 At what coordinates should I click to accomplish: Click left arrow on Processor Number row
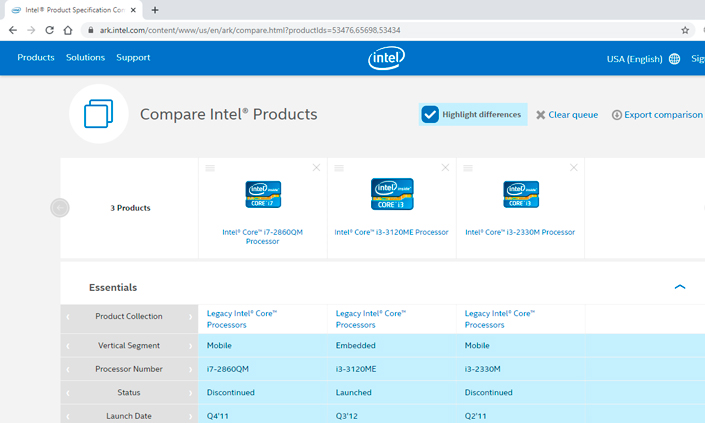click(68, 369)
